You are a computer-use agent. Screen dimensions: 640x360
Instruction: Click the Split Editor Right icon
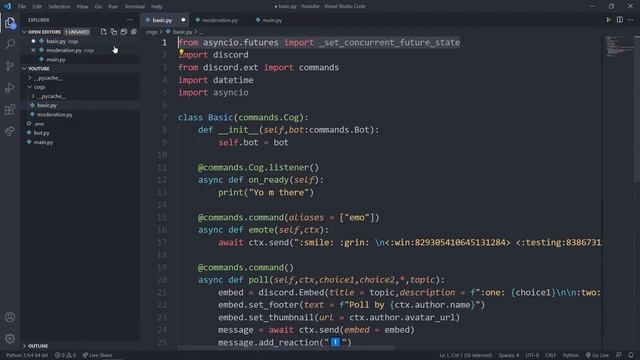620,20
